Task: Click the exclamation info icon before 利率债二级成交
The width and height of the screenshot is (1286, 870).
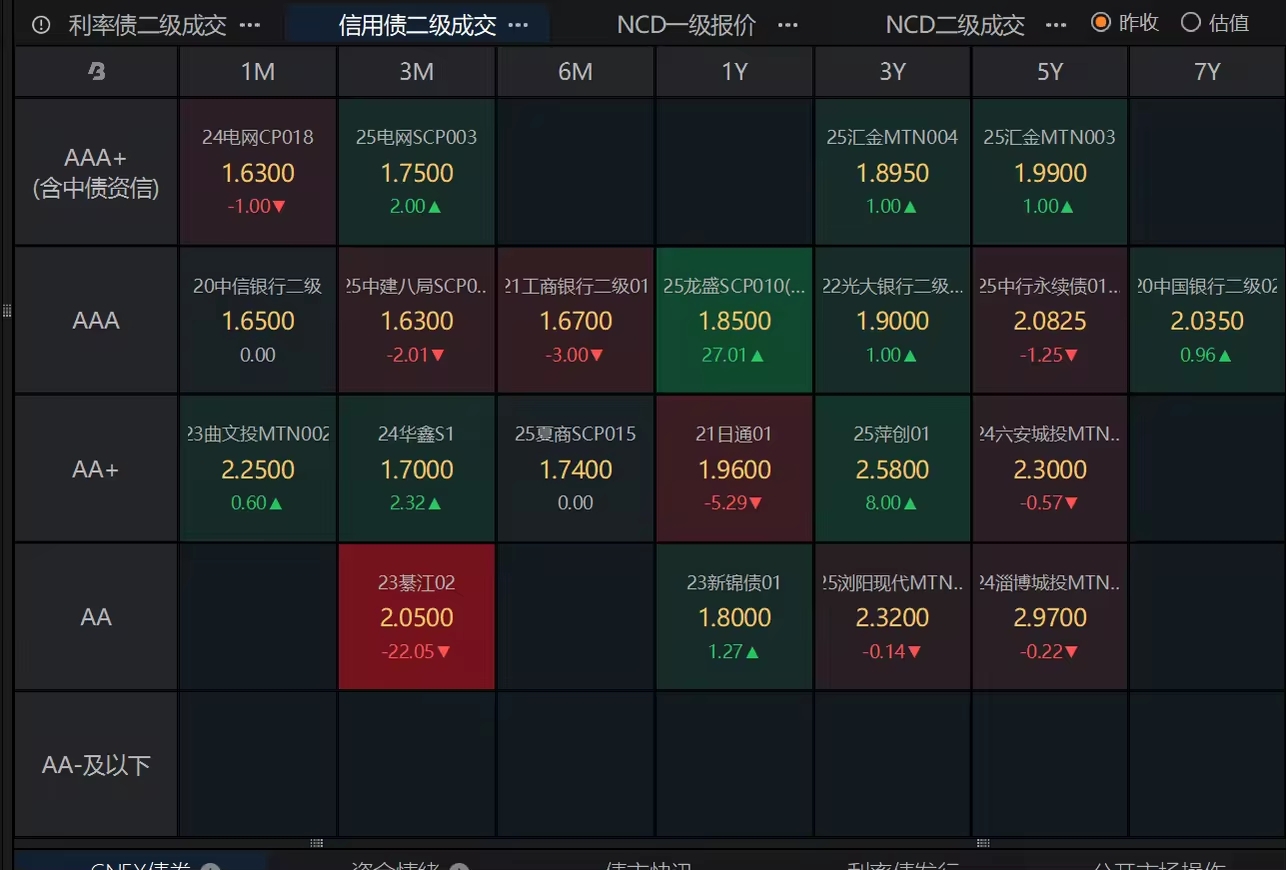Action: 41,25
